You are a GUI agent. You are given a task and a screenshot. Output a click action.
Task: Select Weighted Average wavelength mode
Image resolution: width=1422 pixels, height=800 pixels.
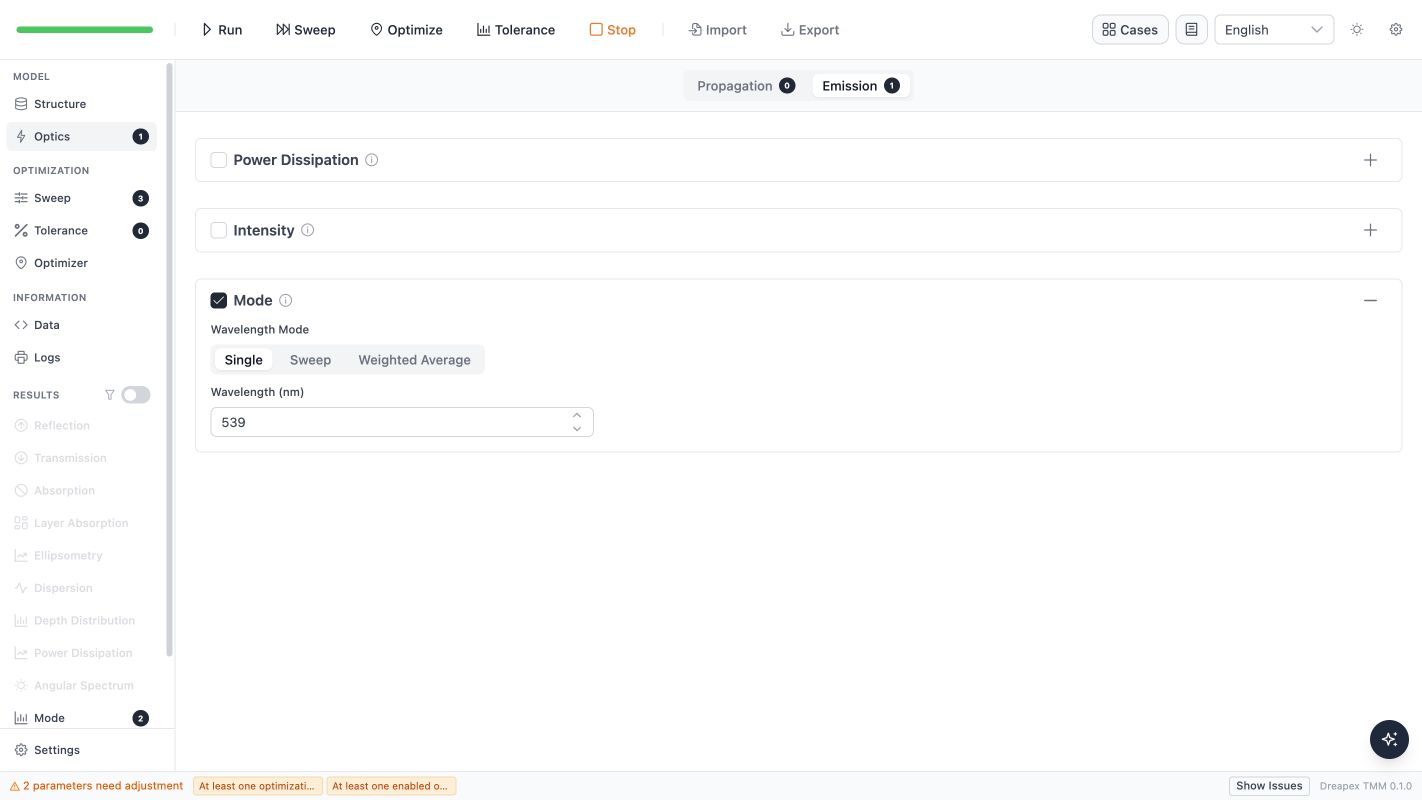coord(414,360)
